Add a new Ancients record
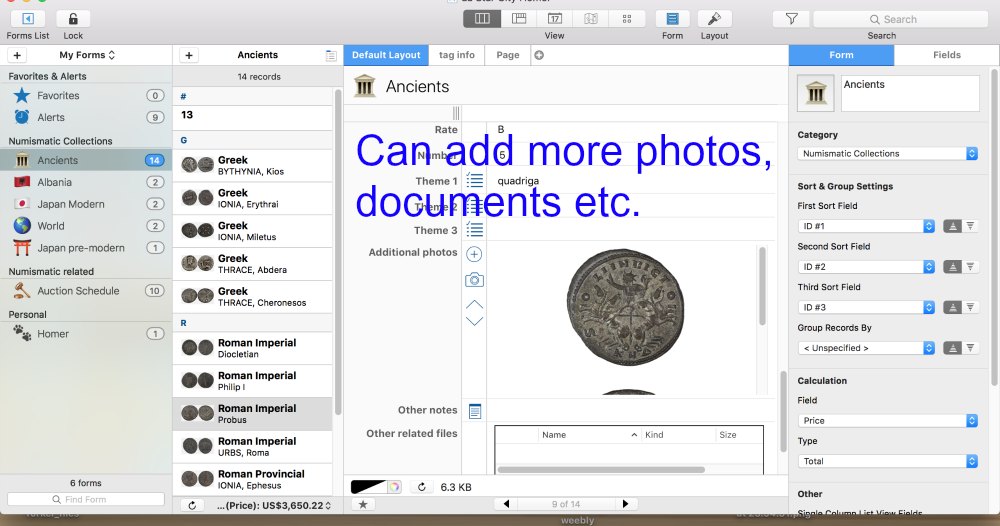 point(189,55)
